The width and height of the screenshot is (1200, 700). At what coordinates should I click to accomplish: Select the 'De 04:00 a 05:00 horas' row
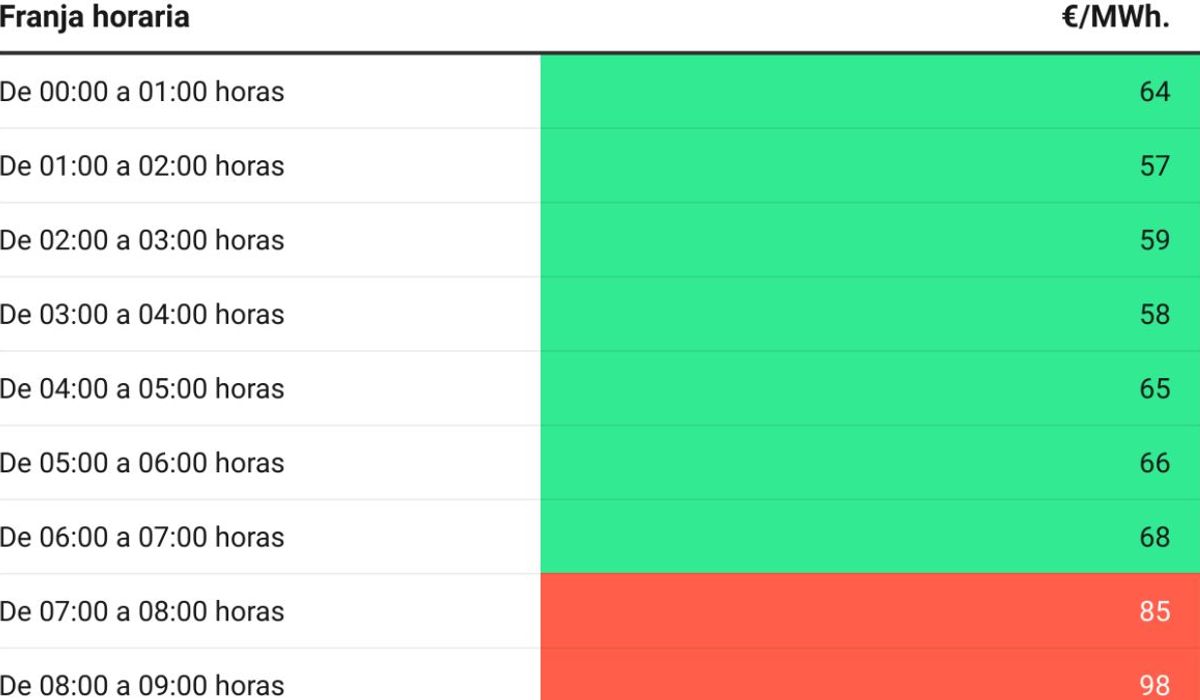[600, 388]
